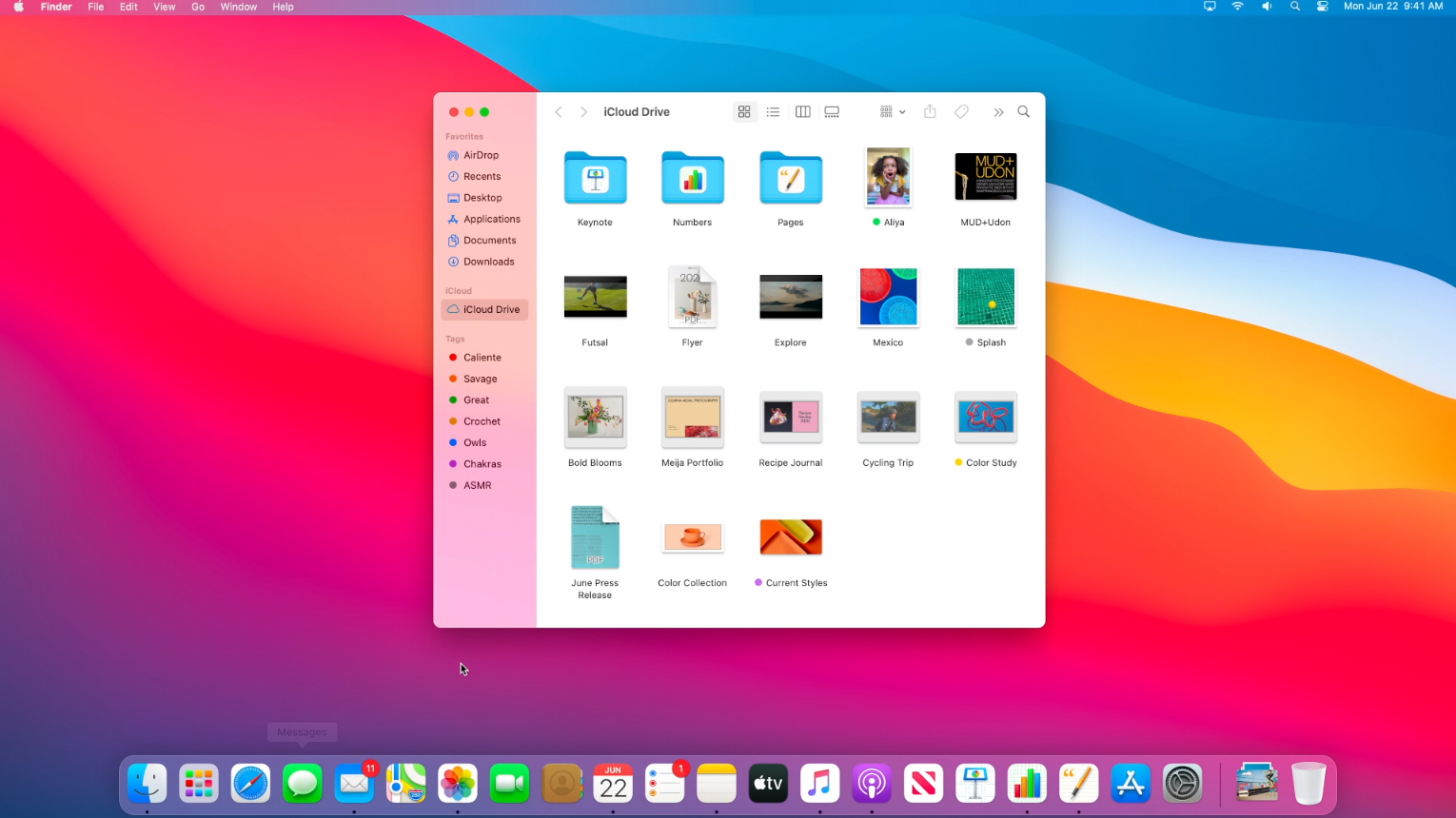Switch Finder to gallery view

(x=832, y=112)
